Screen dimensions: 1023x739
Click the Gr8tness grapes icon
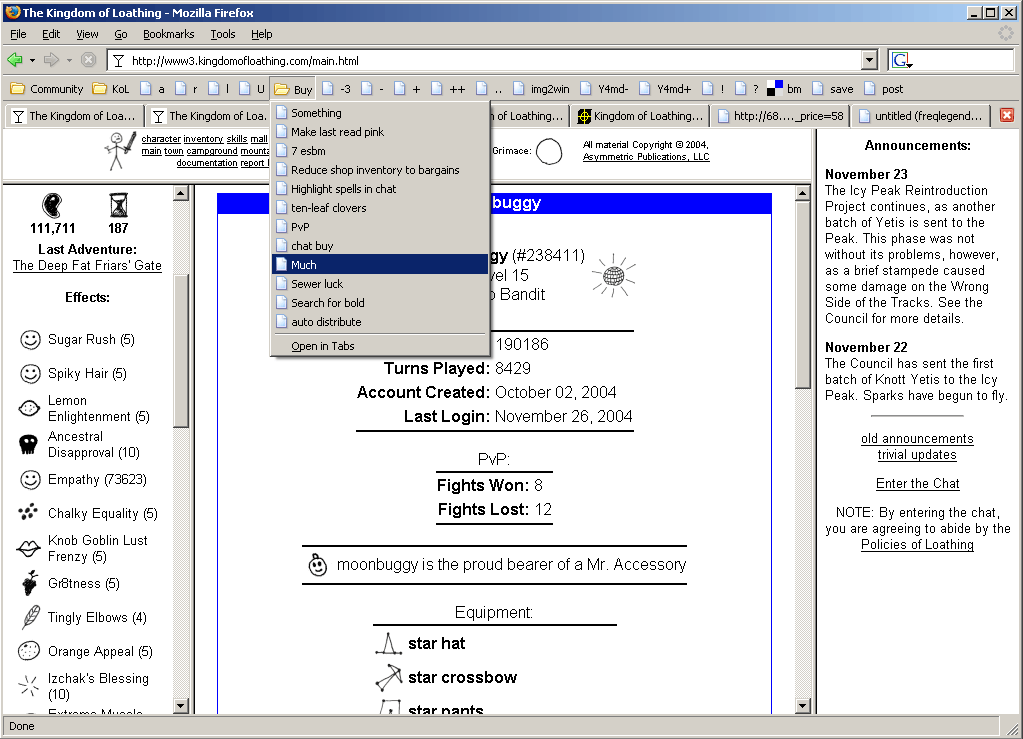(30, 583)
